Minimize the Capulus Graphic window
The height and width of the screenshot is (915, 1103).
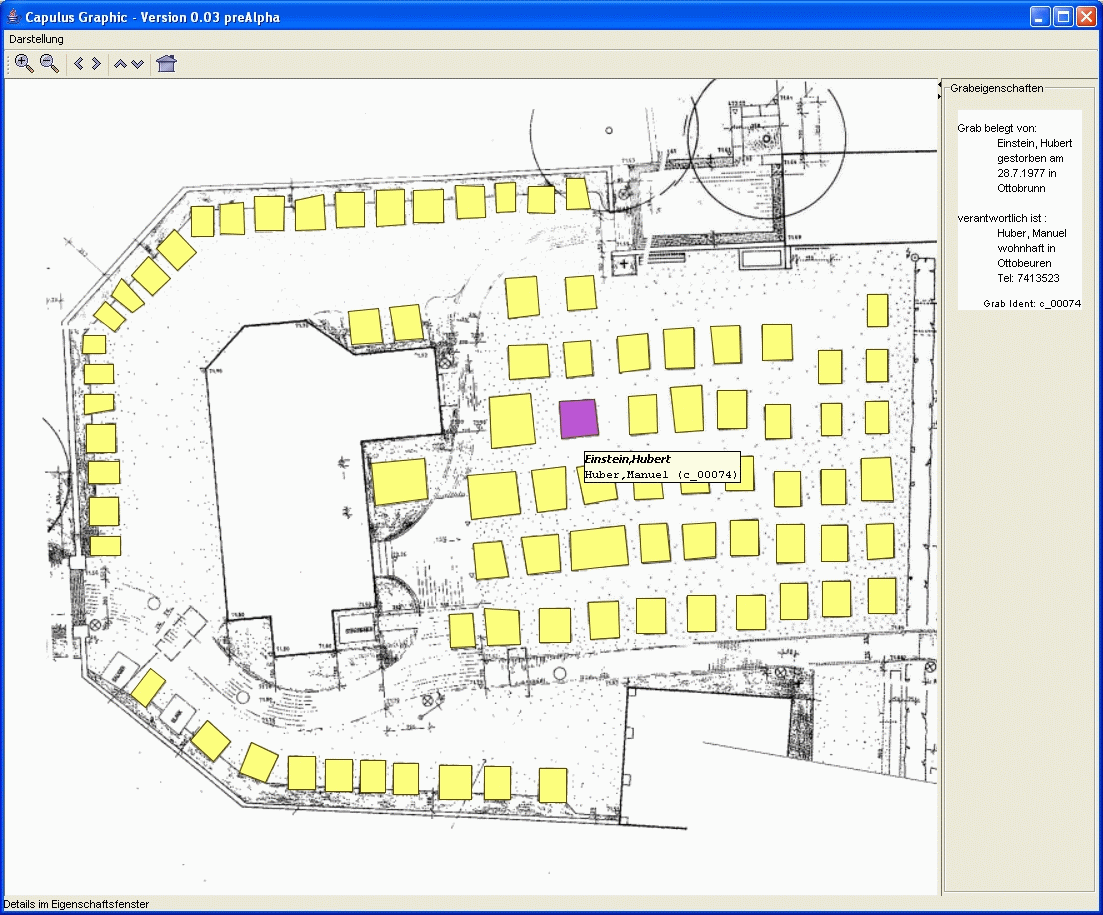pos(1040,16)
